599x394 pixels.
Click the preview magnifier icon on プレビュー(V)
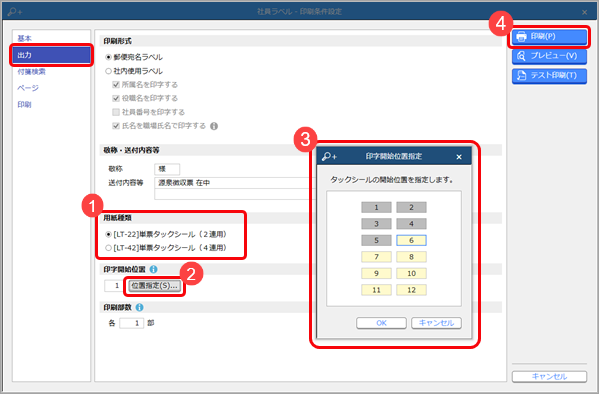point(521,56)
